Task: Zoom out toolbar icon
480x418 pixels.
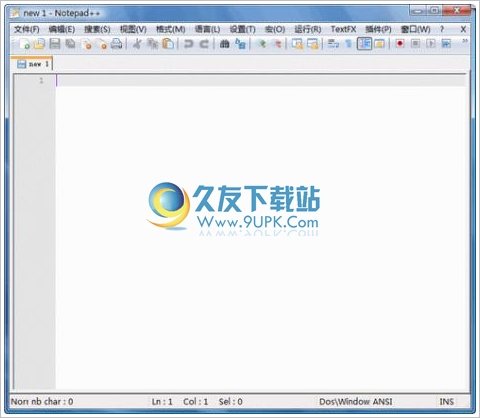Action: click(277, 44)
